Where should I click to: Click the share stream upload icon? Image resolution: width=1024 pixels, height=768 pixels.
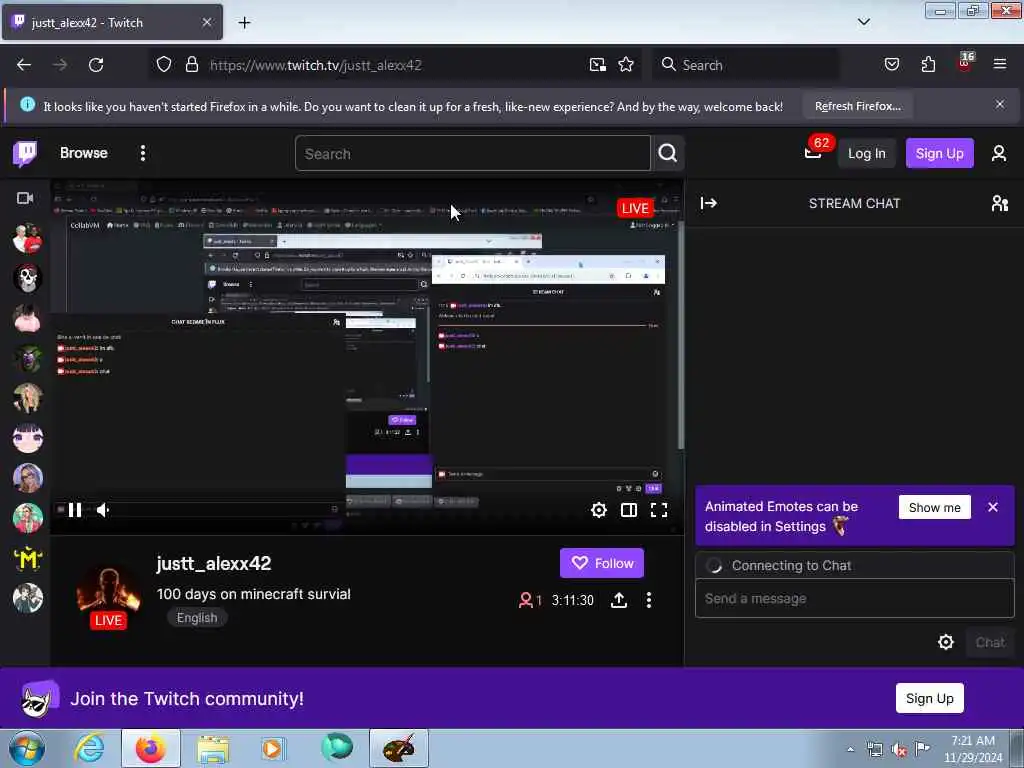click(x=619, y=600)
